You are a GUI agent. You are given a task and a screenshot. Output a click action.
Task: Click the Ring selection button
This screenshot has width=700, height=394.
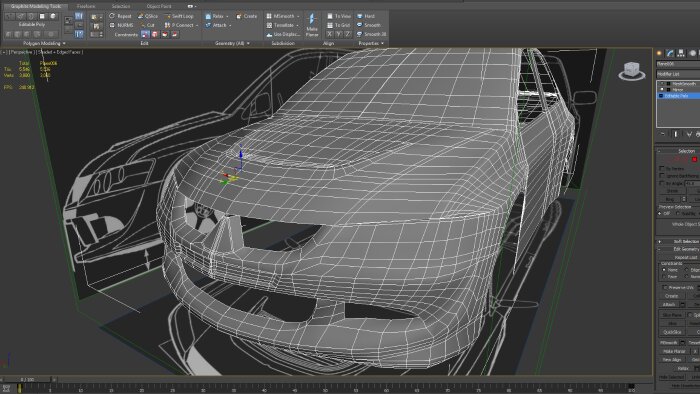670,199
